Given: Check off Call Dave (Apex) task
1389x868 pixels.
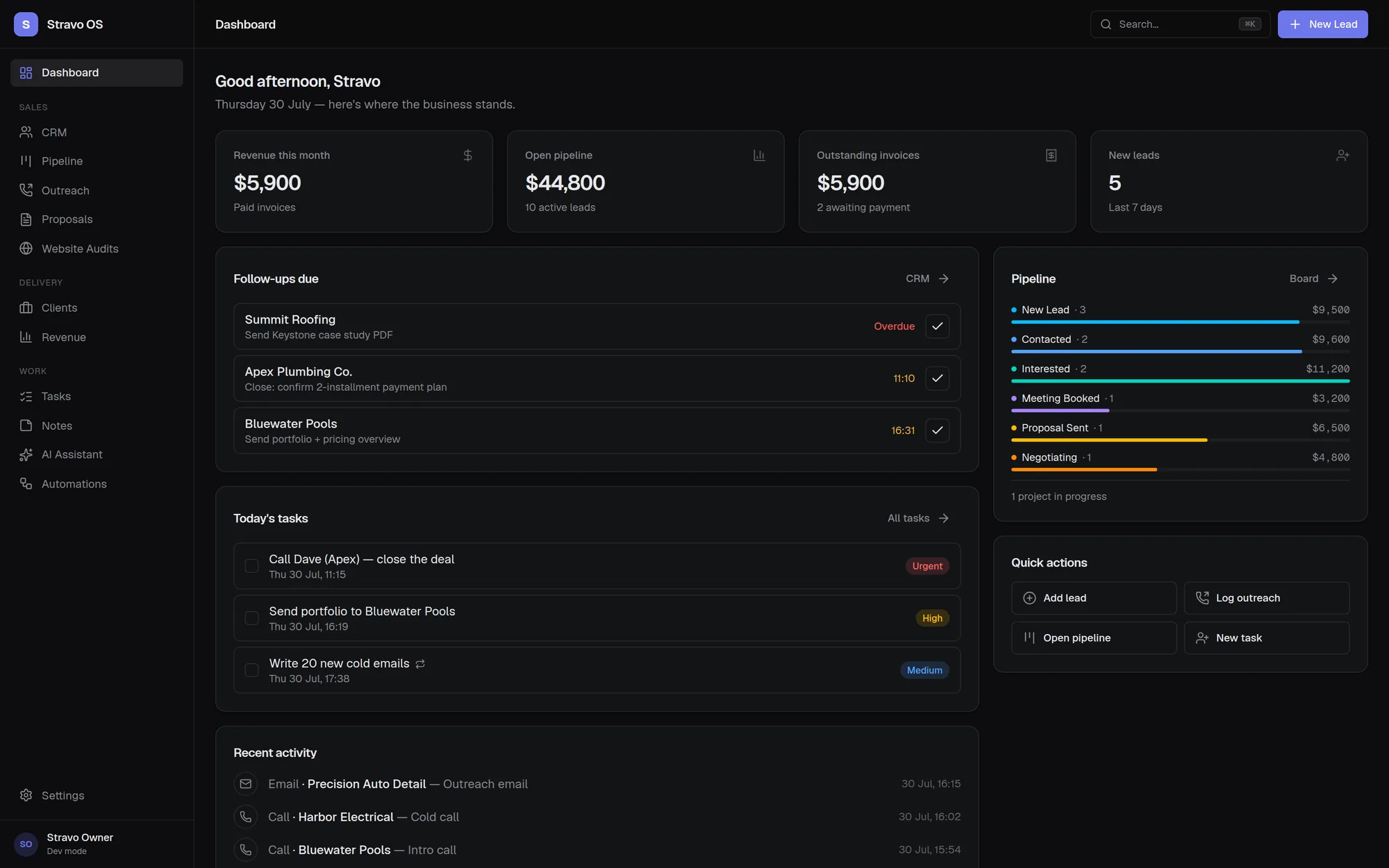Looking at the screenshot, I should point(251,566).
